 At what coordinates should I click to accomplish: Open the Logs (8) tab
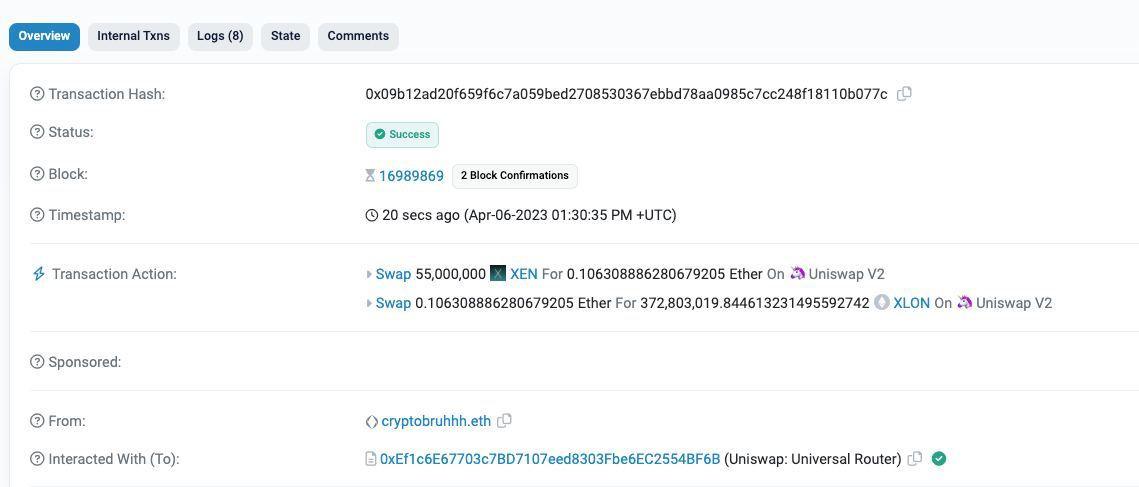click(x=220, y=36)
